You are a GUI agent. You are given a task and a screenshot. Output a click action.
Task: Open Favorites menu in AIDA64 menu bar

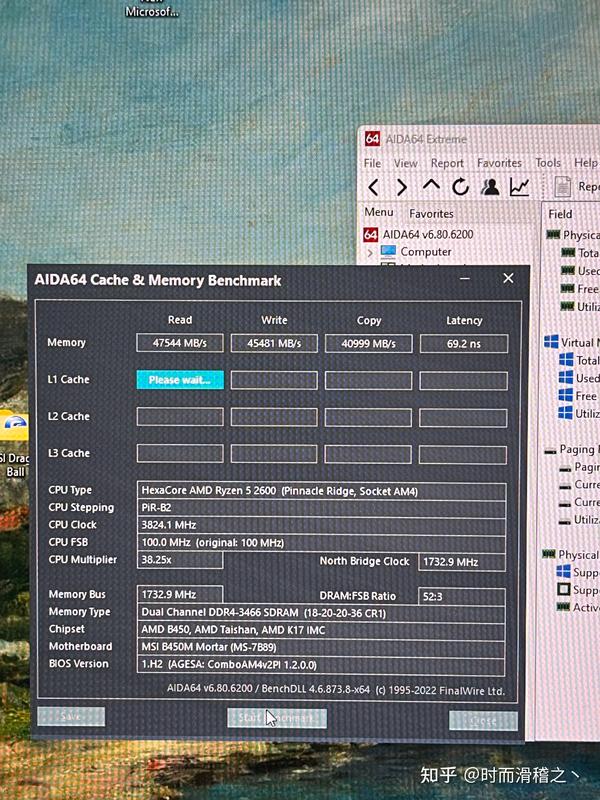pyautogui.click(x=499, y=163)
